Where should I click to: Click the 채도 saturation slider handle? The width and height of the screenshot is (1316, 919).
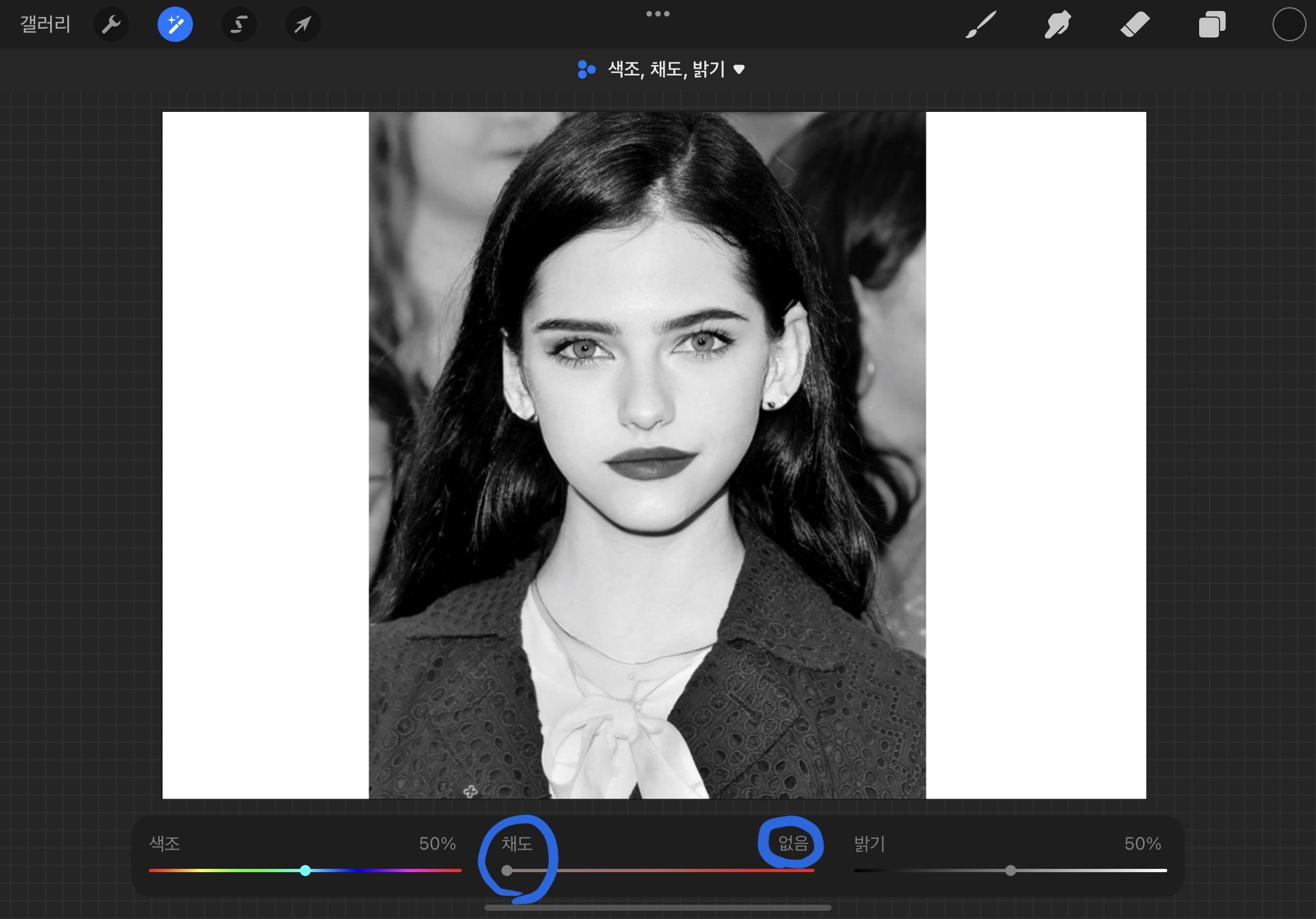point(506,871)
